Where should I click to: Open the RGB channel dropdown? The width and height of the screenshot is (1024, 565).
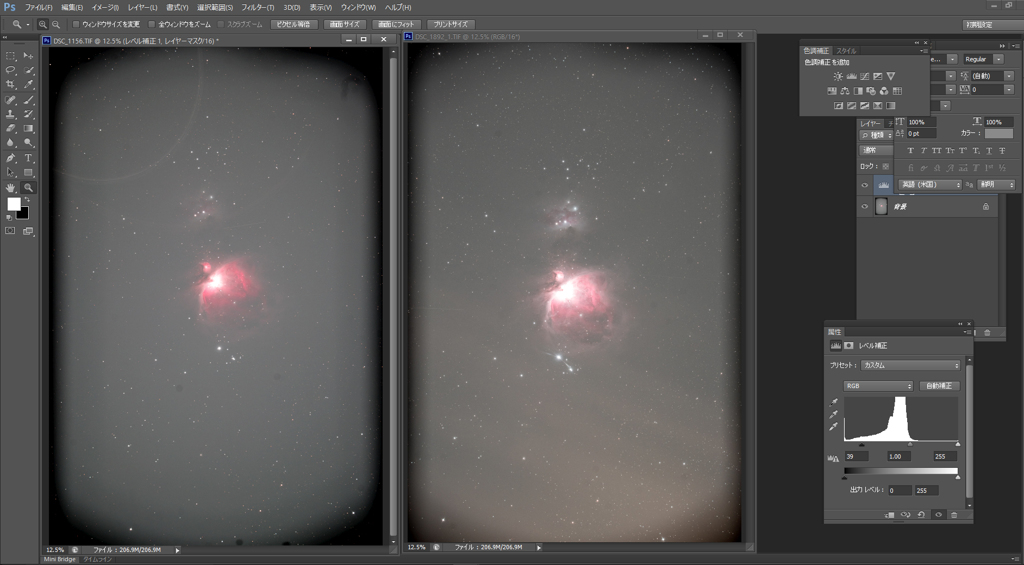(x=878, y=386)
